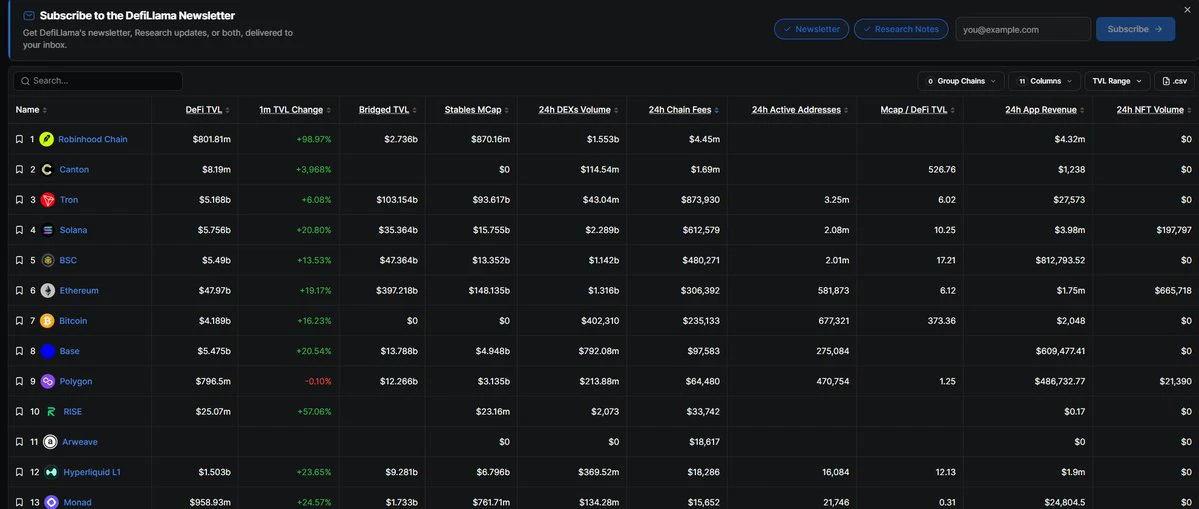
Task: Bookmark the Solana row
Action: click(20, 230)
